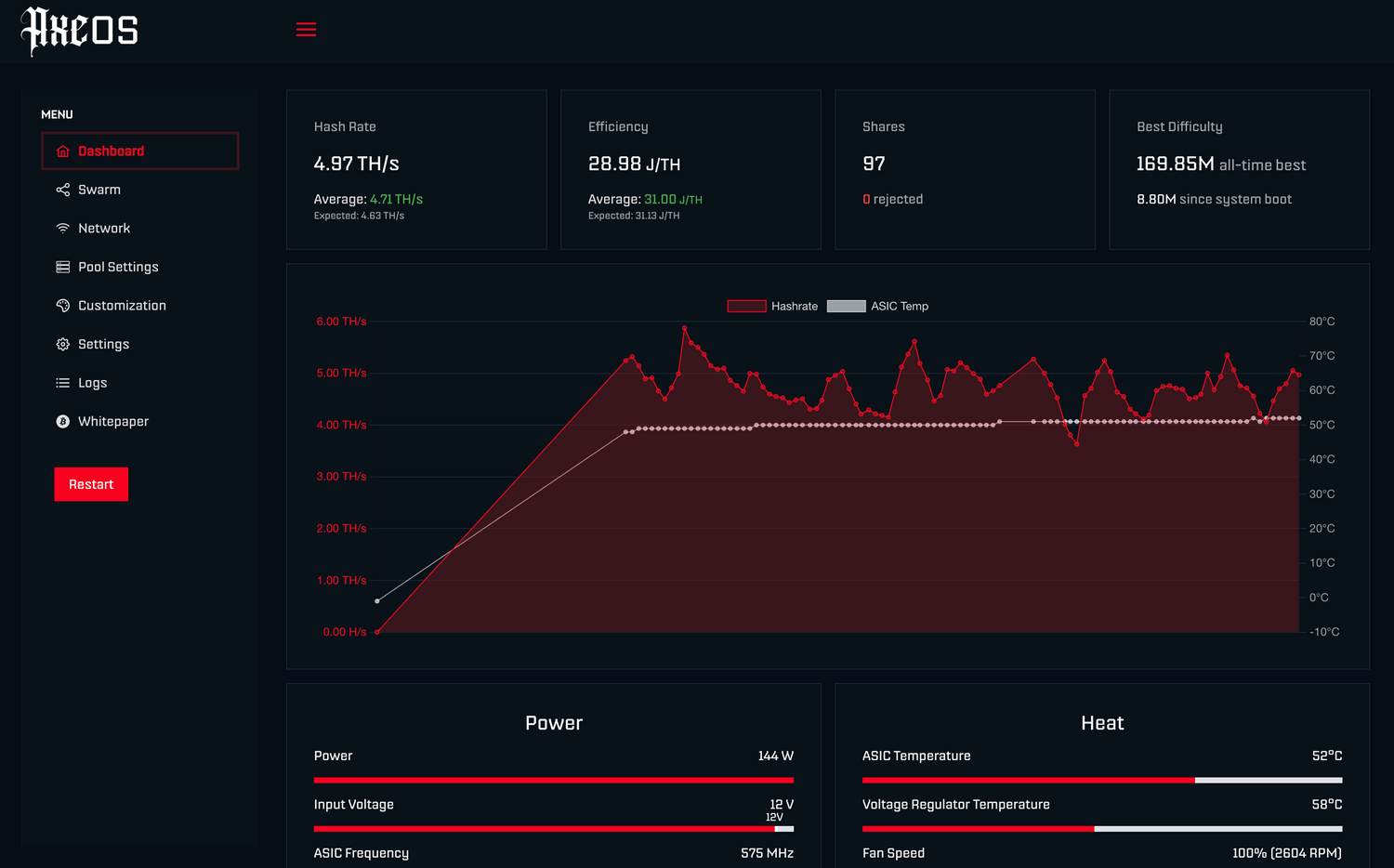Click the Logs list icon
The height and width of the screenshot is (868, 1394).
pyautogui.click(x=62, y=382)
